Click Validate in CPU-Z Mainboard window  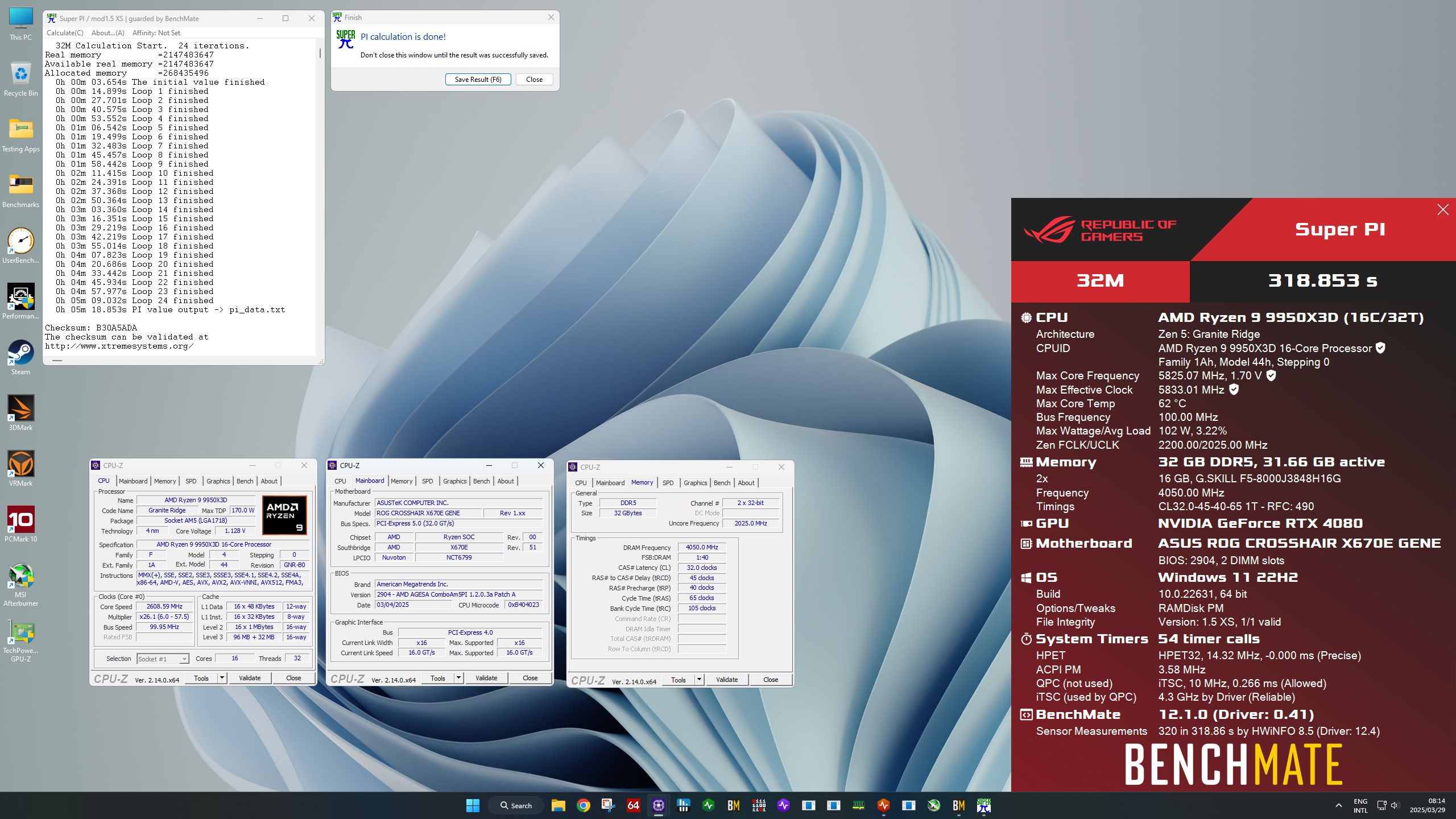click(x=486, y=678)
